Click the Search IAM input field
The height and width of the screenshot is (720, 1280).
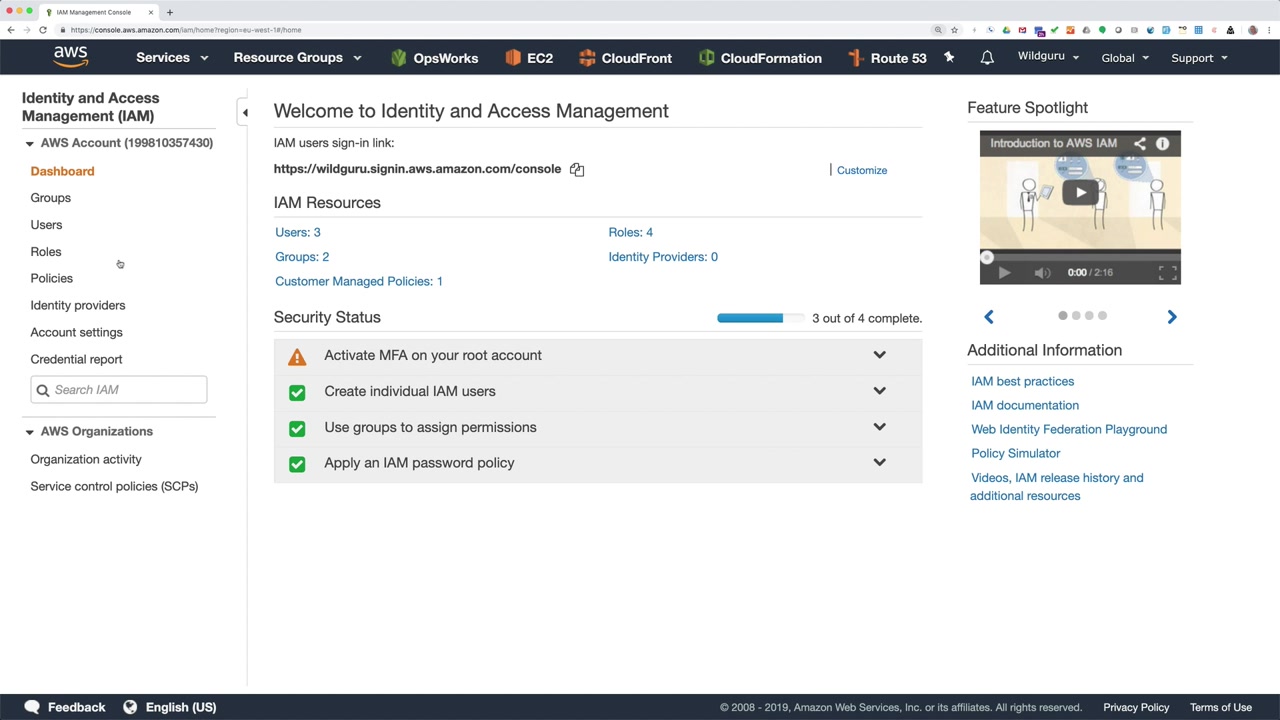(127, 390)
